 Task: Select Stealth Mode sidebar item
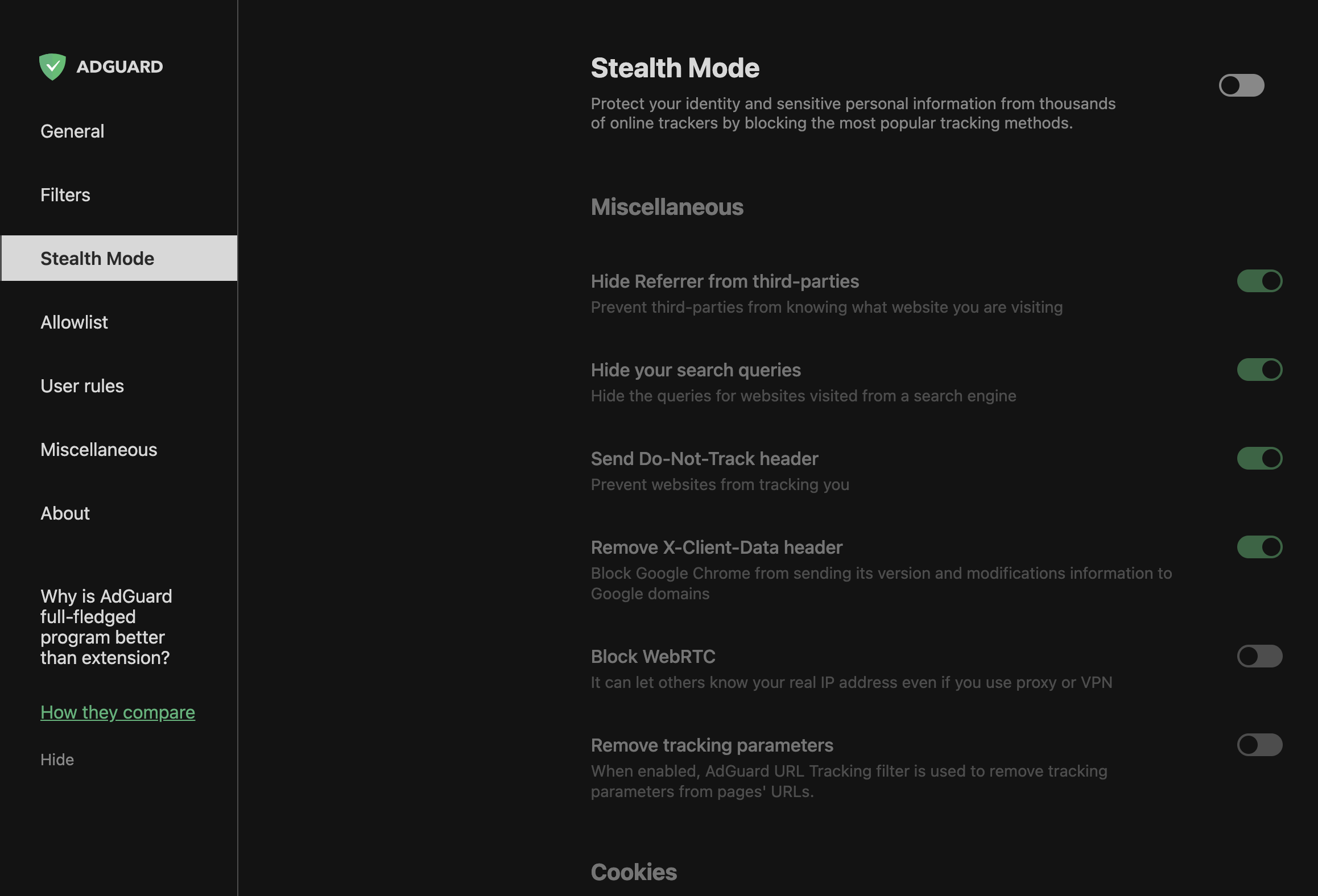(x=97, y=257)
